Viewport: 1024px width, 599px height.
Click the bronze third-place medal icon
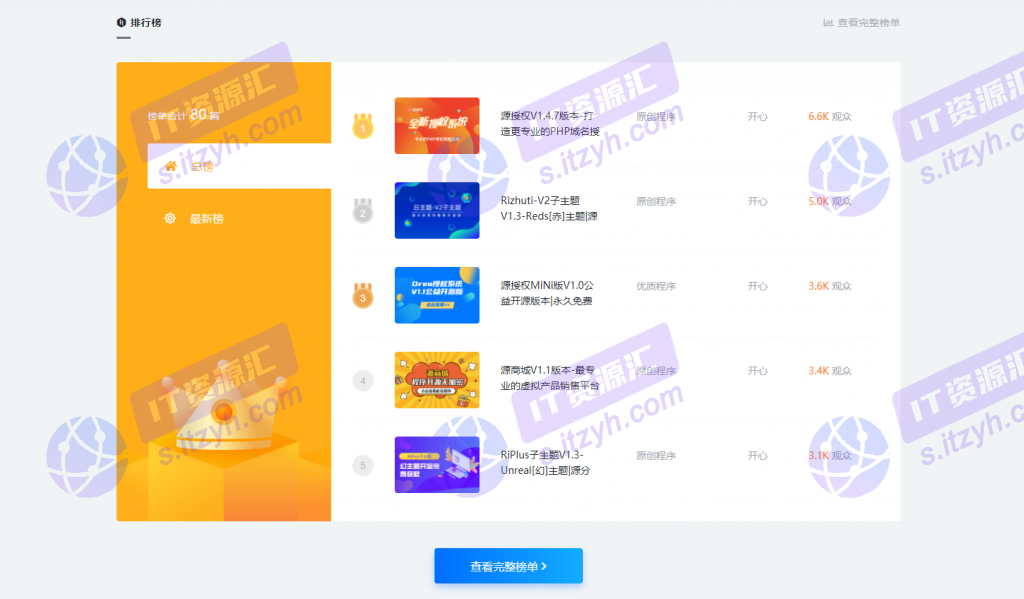coord(363,296)
